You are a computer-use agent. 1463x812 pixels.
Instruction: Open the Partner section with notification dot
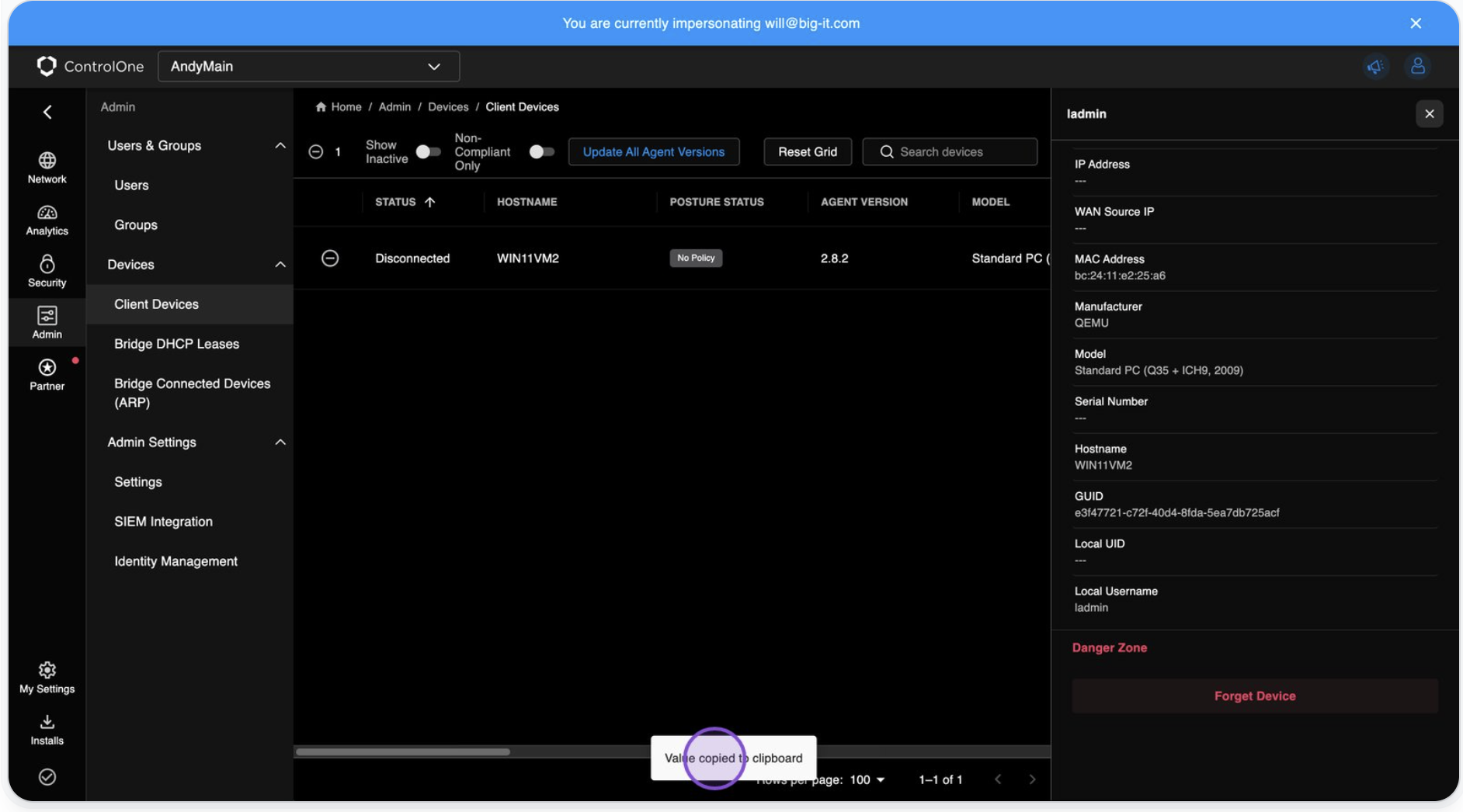(x=47, y=374)
